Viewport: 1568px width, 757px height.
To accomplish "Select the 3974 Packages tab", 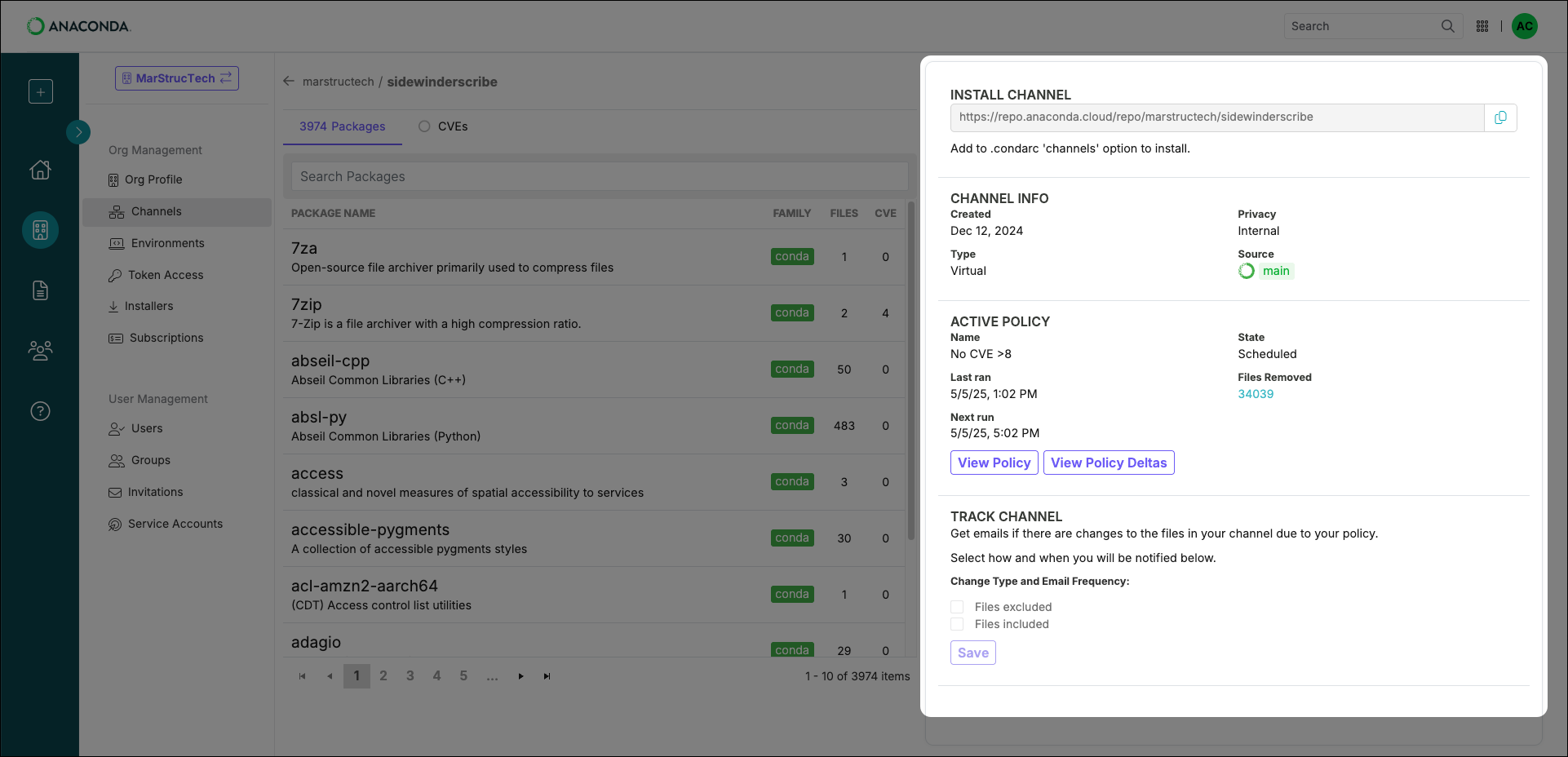I will [343, 126].
